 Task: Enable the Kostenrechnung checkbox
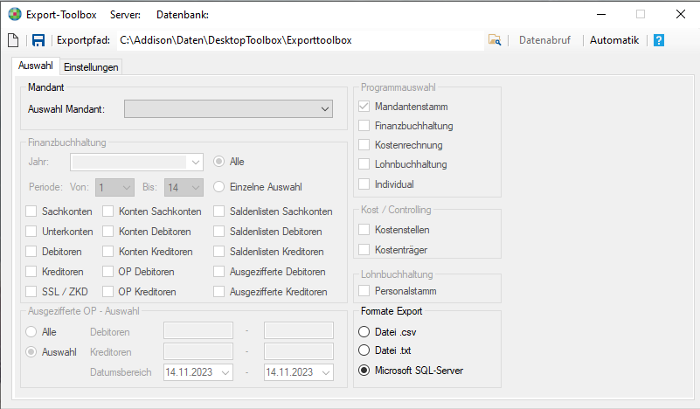(364, 145)
